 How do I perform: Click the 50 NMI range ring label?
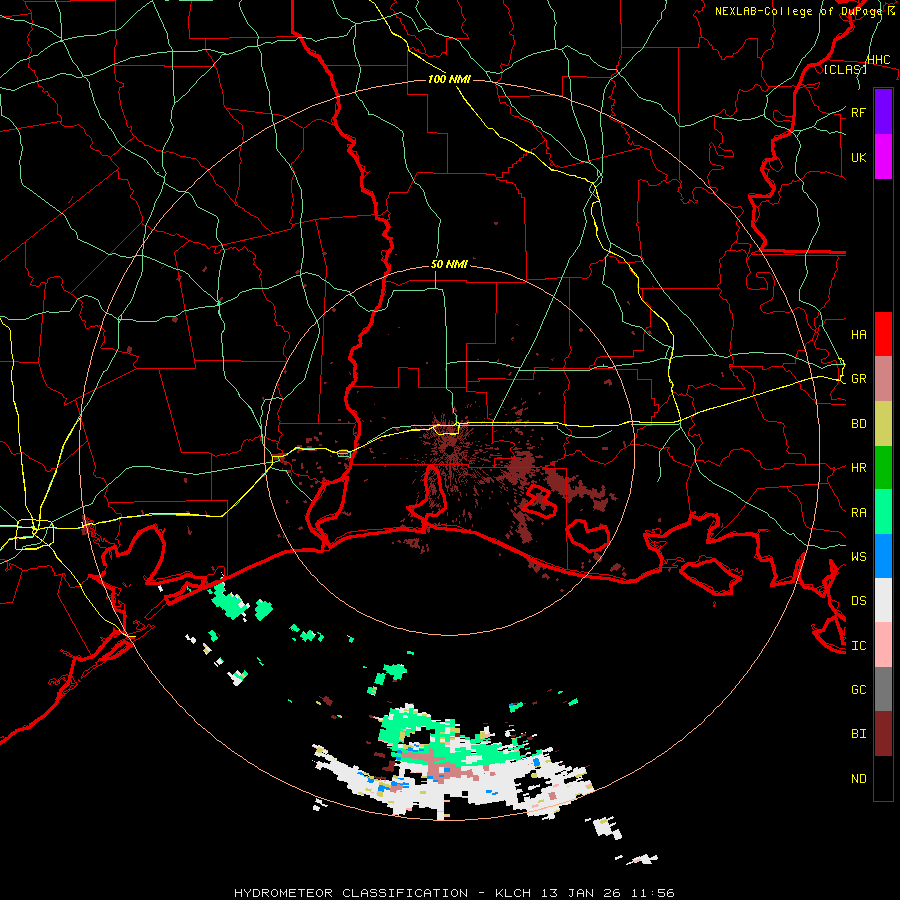(449, 264)
